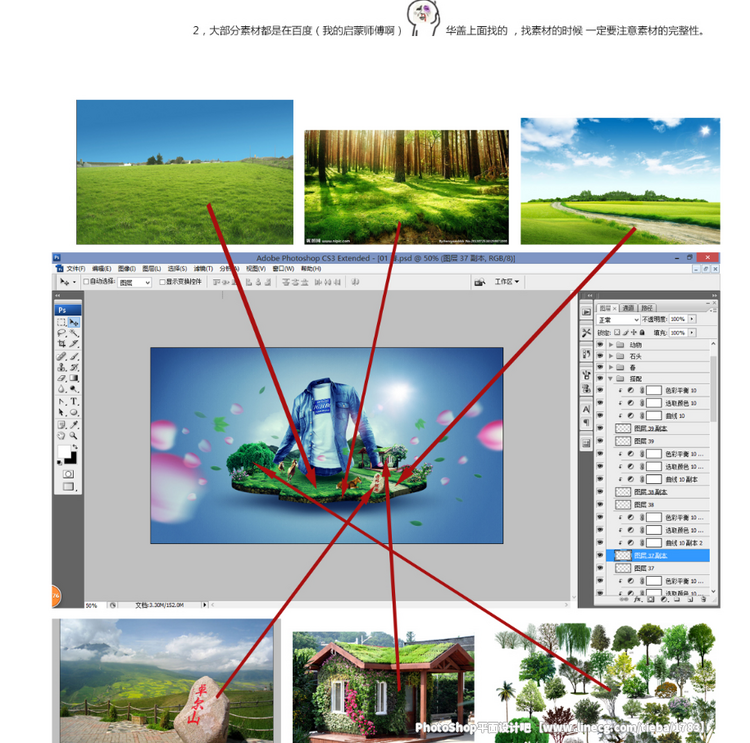750x743 pixels.
Task: Hide the 动物 layer group
Action: click(600, 344)
